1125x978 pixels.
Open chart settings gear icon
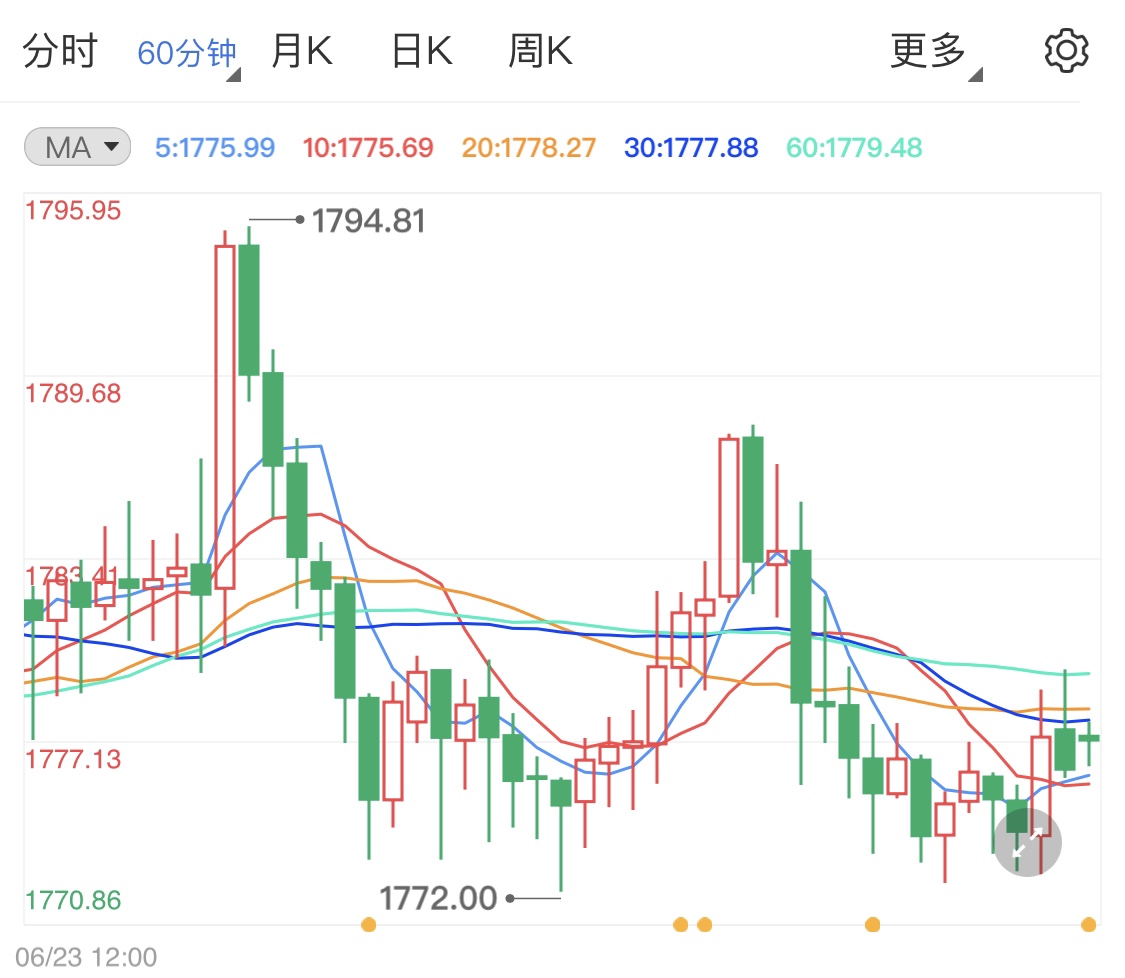pos(1065,51)
